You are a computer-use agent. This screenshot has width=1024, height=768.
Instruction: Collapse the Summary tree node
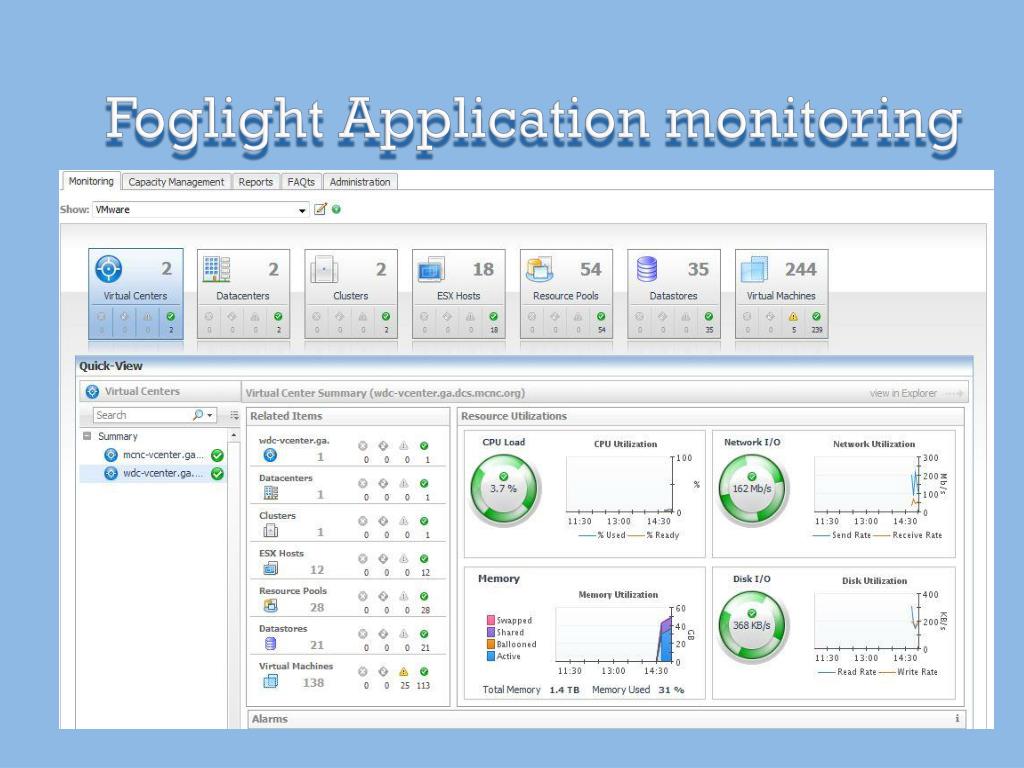tap(87, 436)
